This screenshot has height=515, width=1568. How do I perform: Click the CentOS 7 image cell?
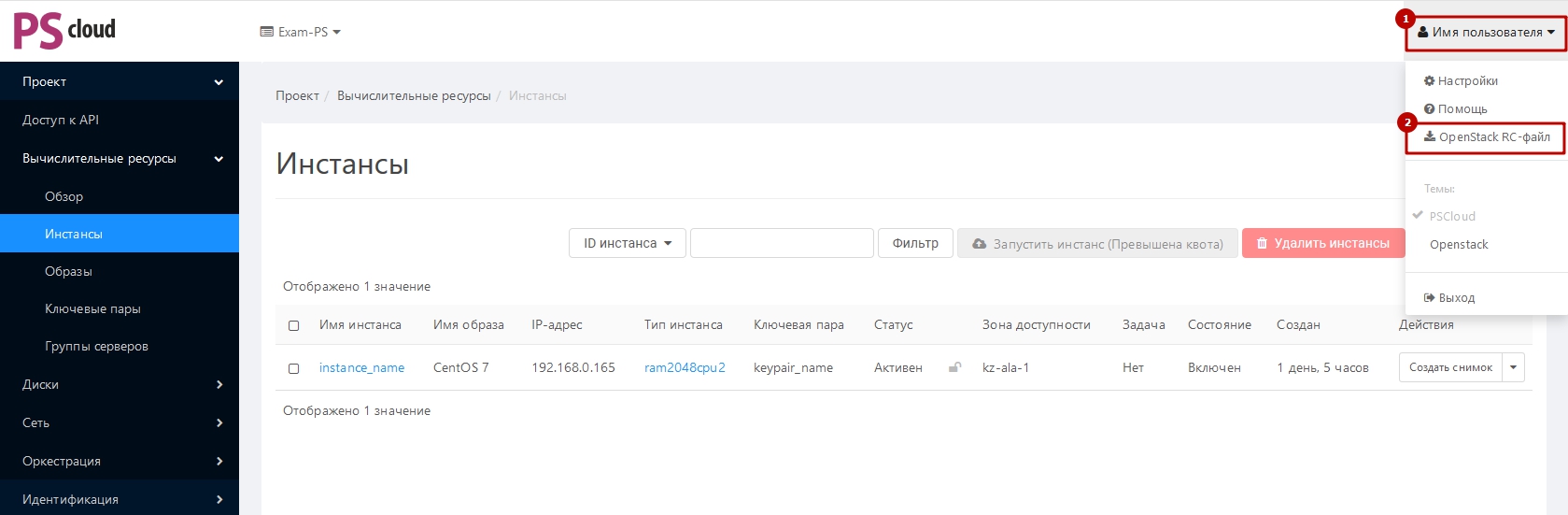click(461, 368)
